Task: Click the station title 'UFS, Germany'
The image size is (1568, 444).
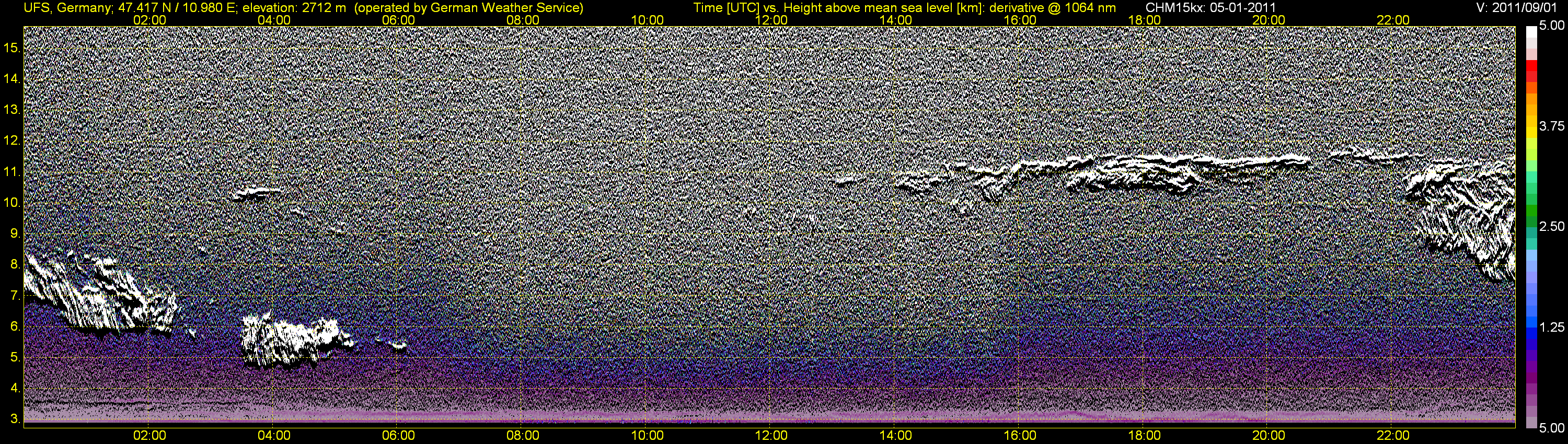Action: 67,8
